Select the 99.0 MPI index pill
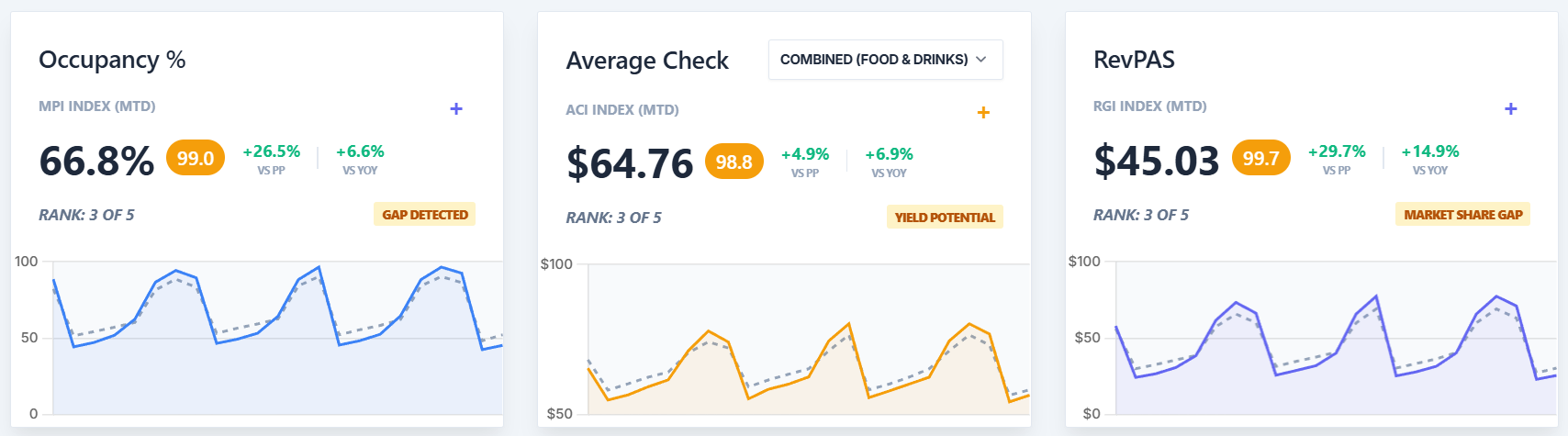 (x=196, y=159)
